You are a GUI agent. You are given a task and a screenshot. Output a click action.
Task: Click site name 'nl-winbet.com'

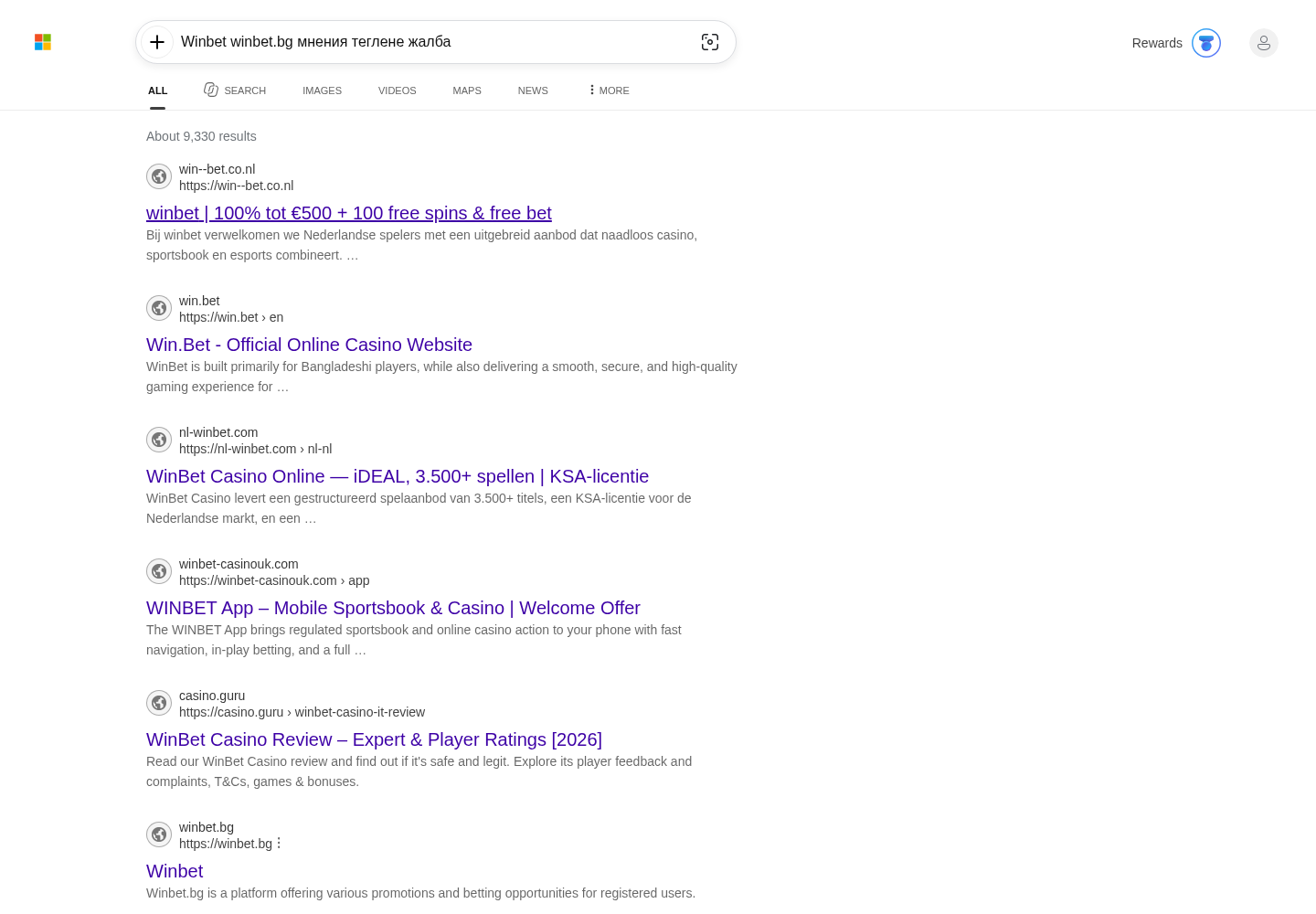[218, 432]
